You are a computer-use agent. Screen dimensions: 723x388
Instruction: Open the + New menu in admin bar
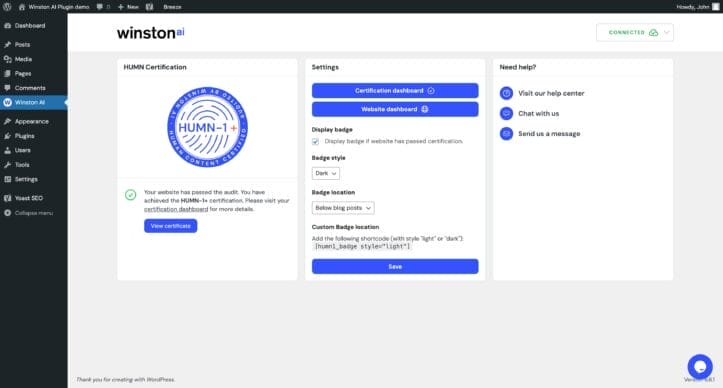[128, 7]
